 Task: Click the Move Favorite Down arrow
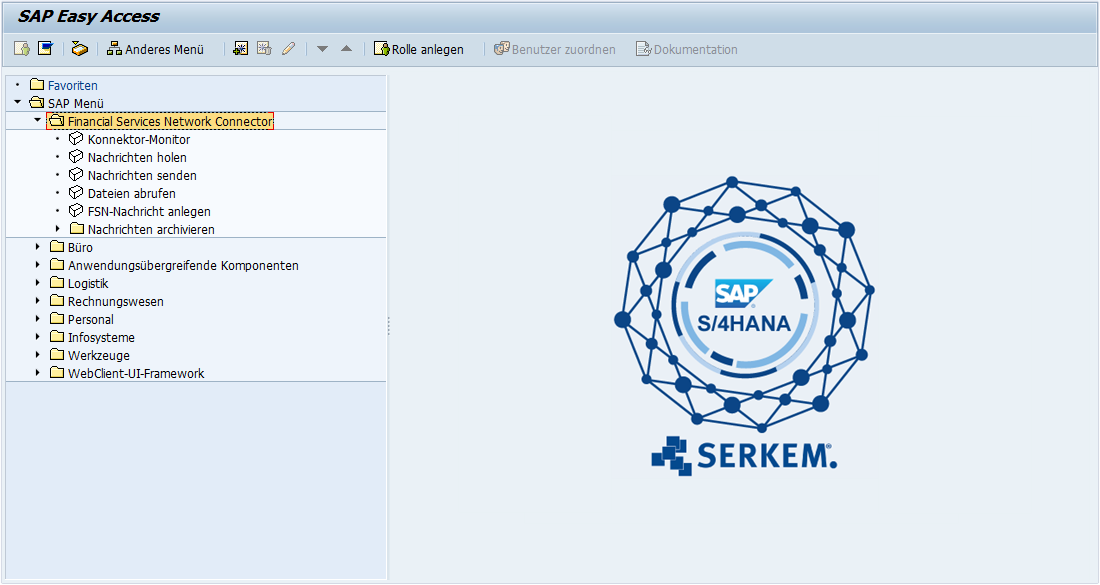coord(322,49)
